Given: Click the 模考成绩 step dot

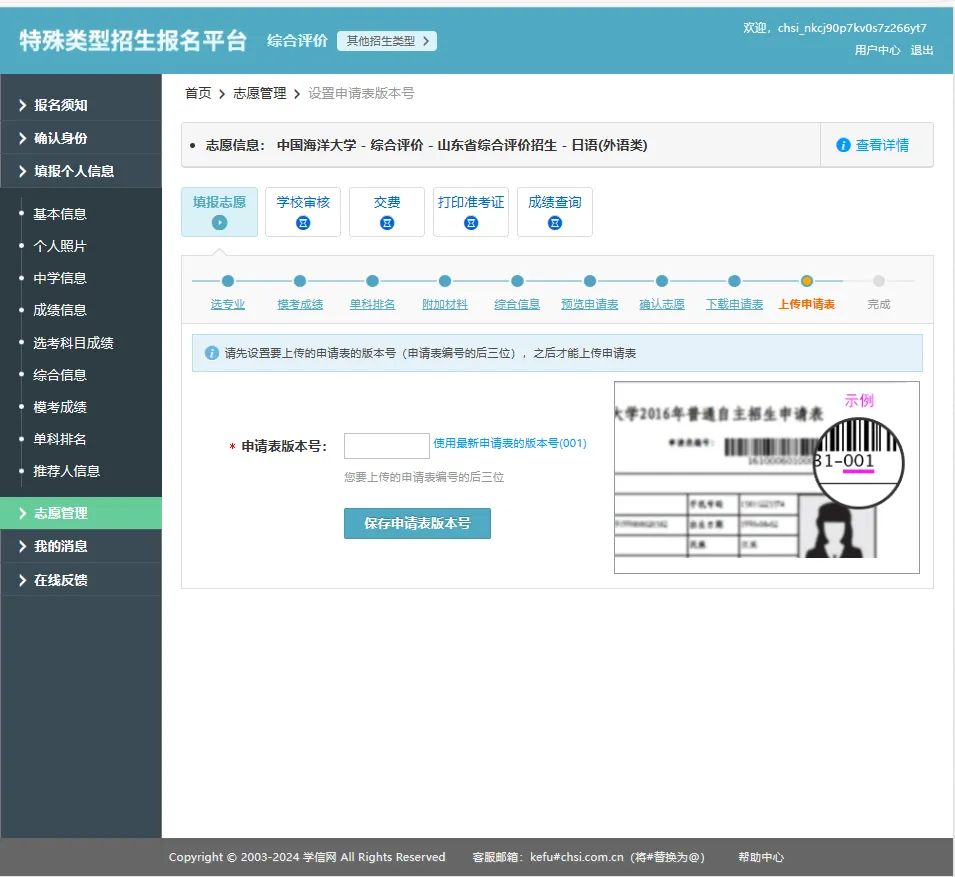Looking at the screenshot, I should coord(300,281).
